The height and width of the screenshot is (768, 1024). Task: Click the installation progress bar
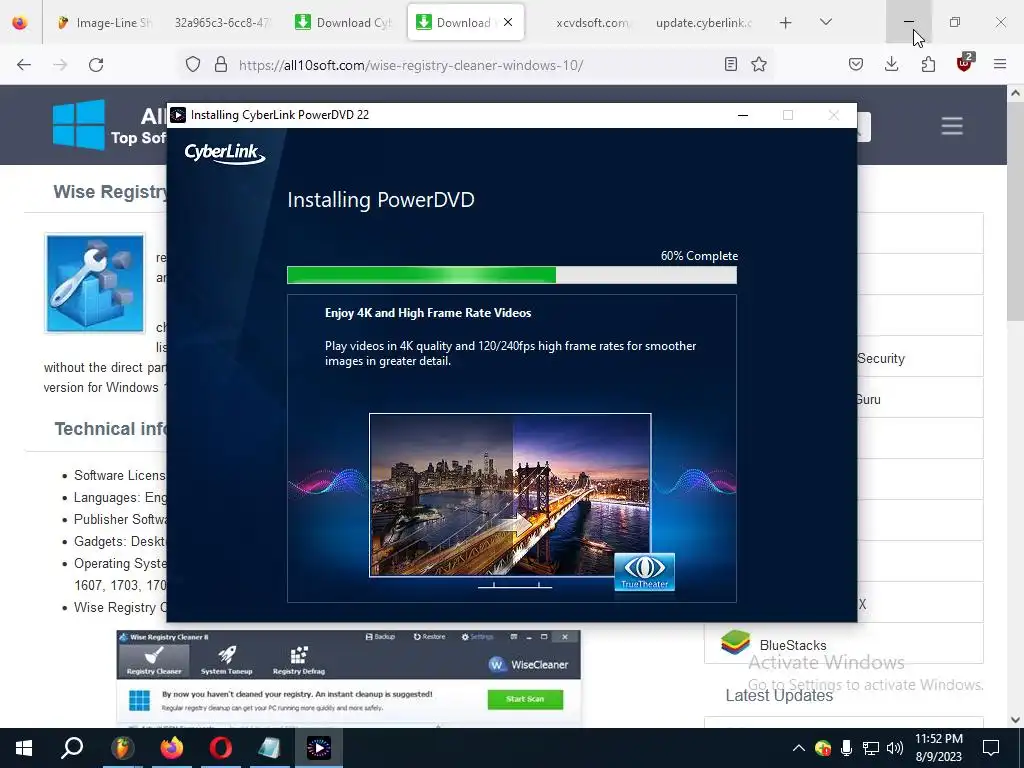tap(512, 275)
